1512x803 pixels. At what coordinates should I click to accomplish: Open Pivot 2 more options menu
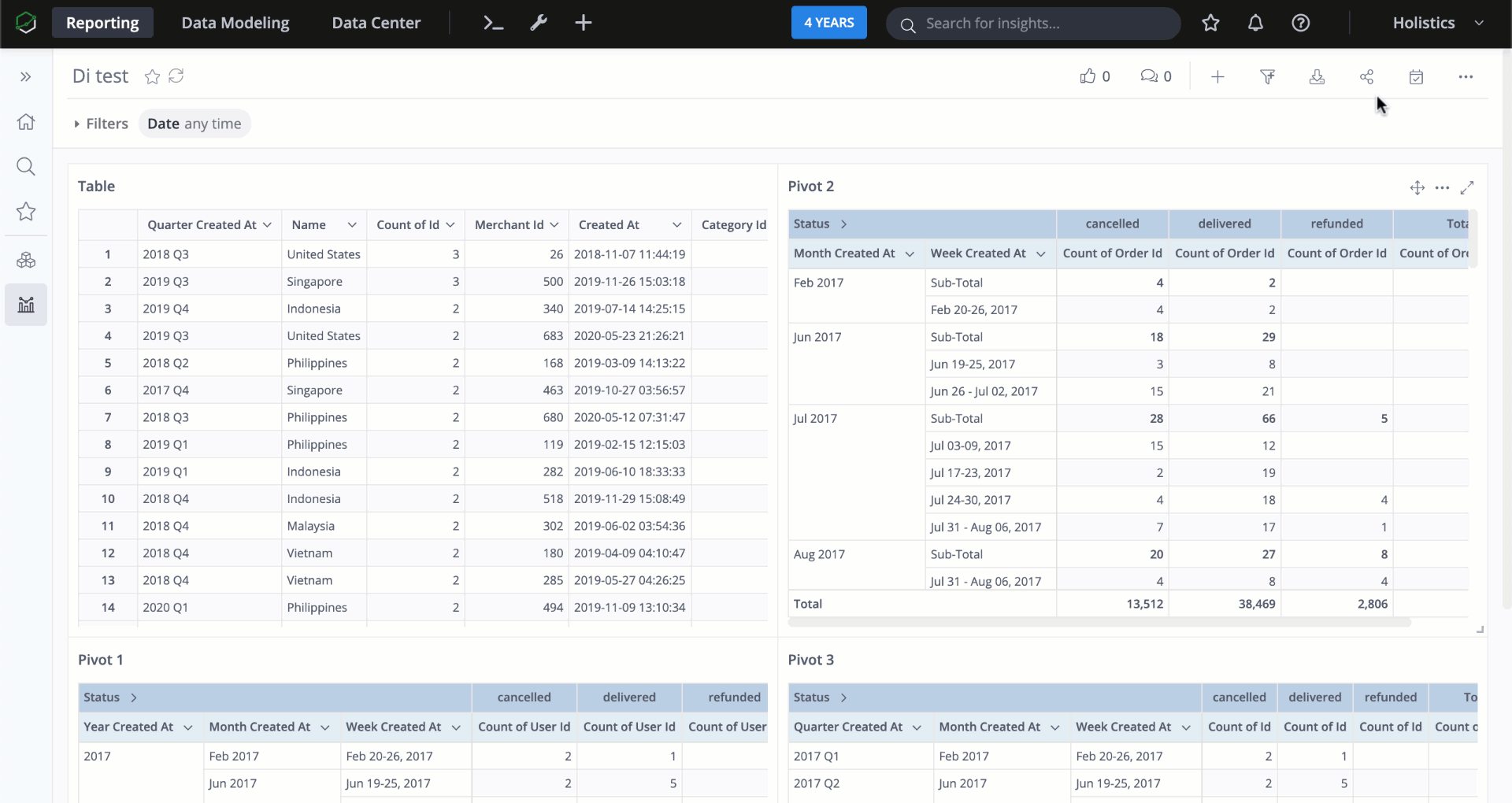pos(1442,187)
